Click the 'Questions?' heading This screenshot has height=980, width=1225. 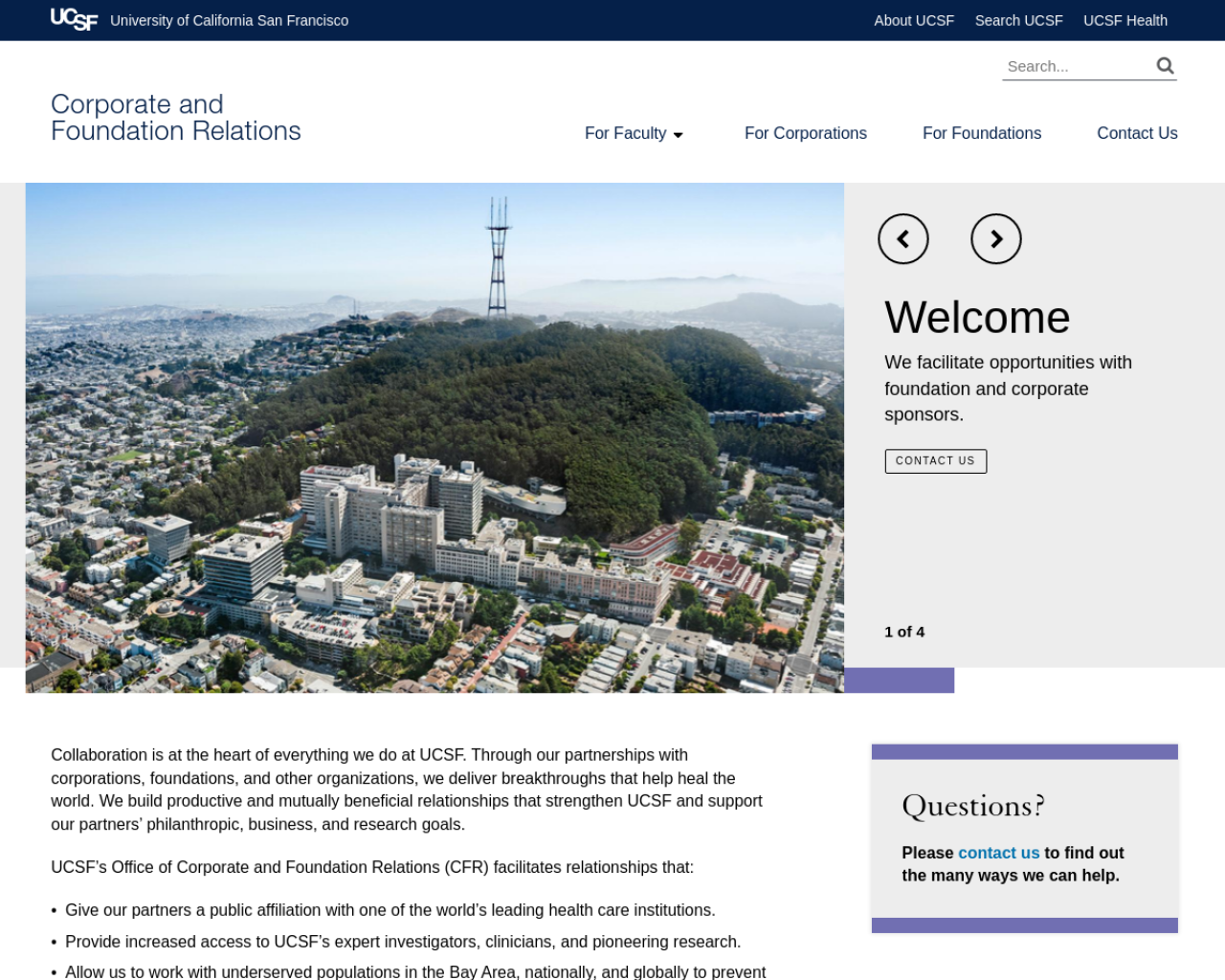pos(973,806)
